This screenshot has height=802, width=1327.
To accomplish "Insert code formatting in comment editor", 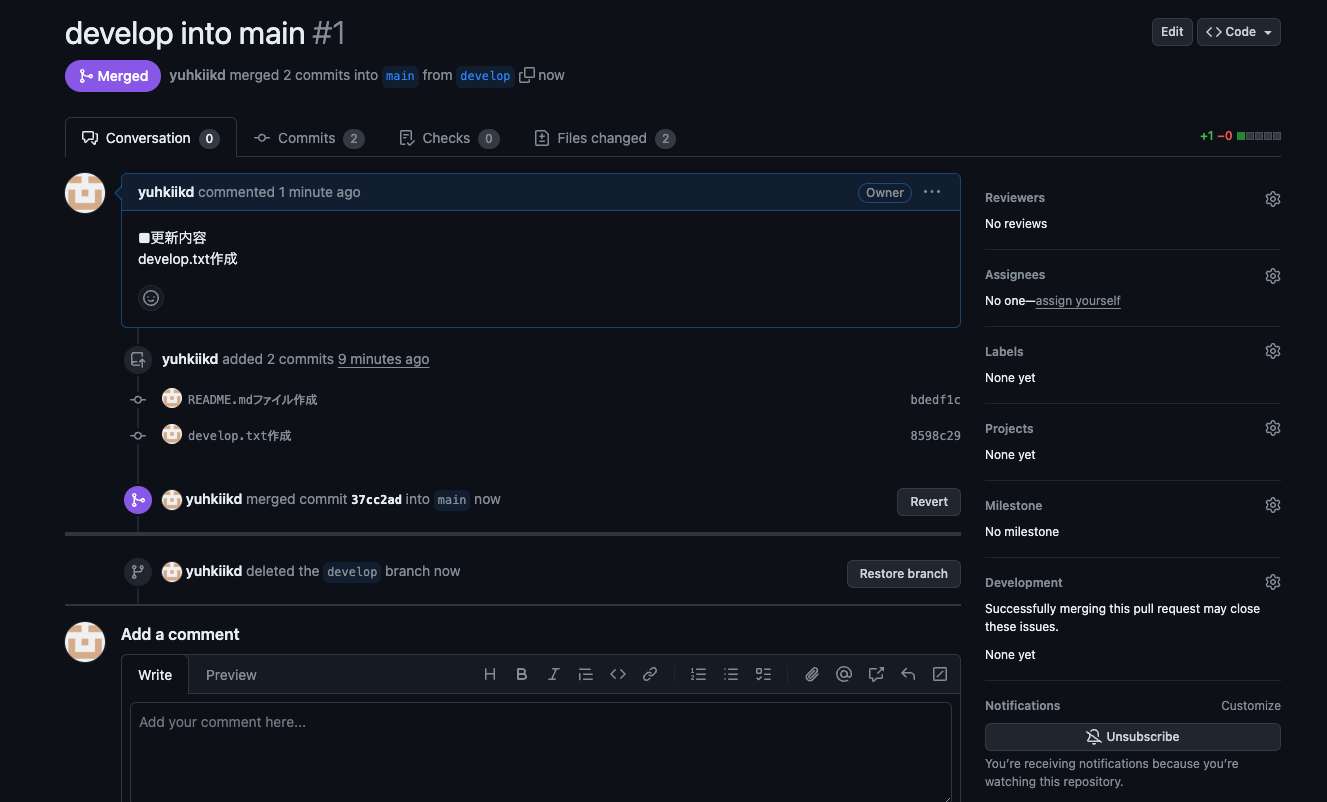I will pos(618,675).
